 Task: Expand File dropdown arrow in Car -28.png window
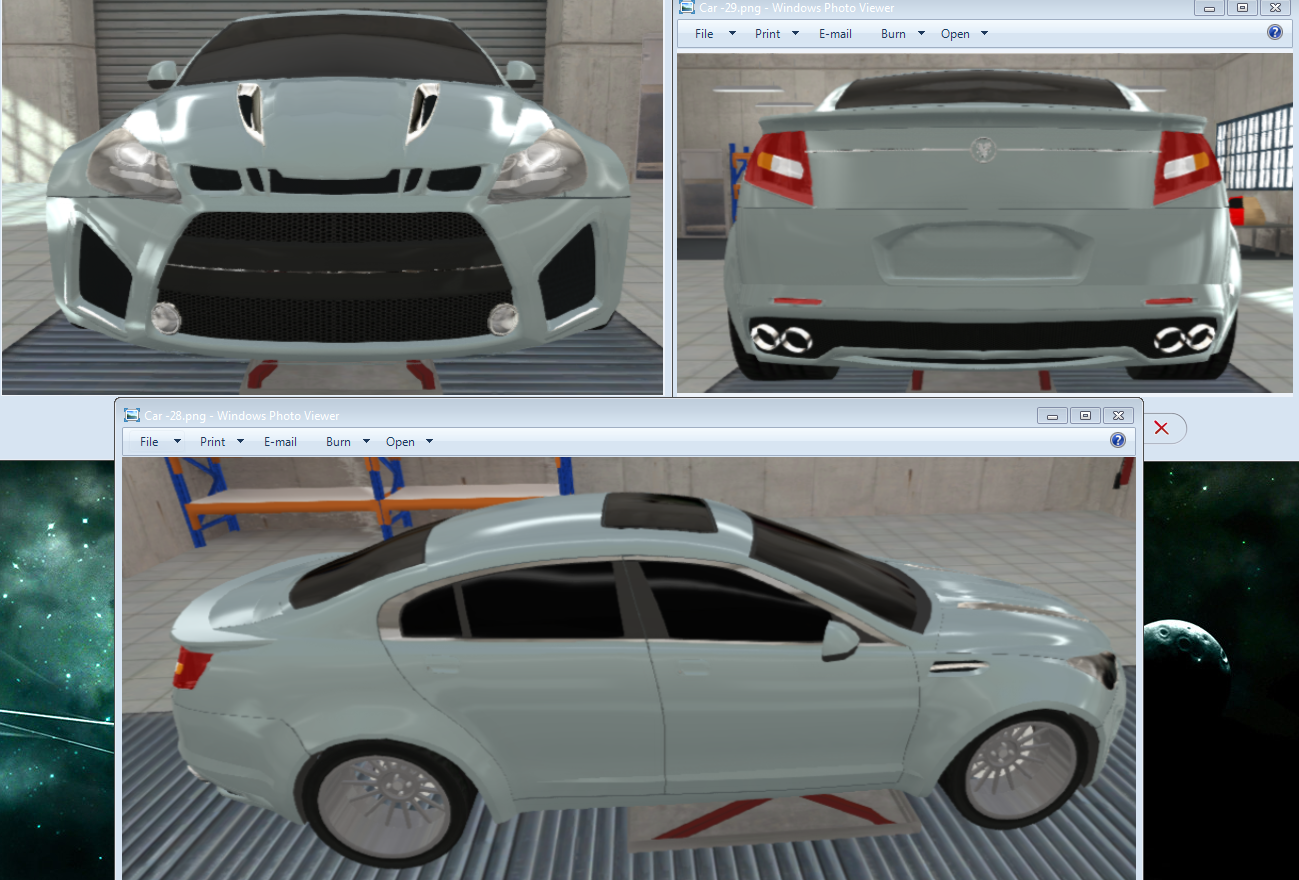coord(177,441)
